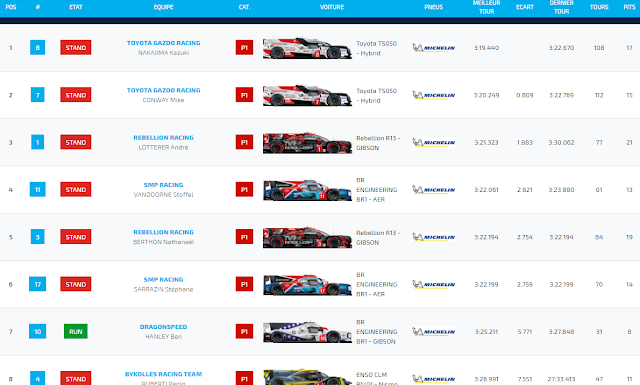
Task: Click the Michelin logo in Lotterer's row
Action: tap(433, 142)
